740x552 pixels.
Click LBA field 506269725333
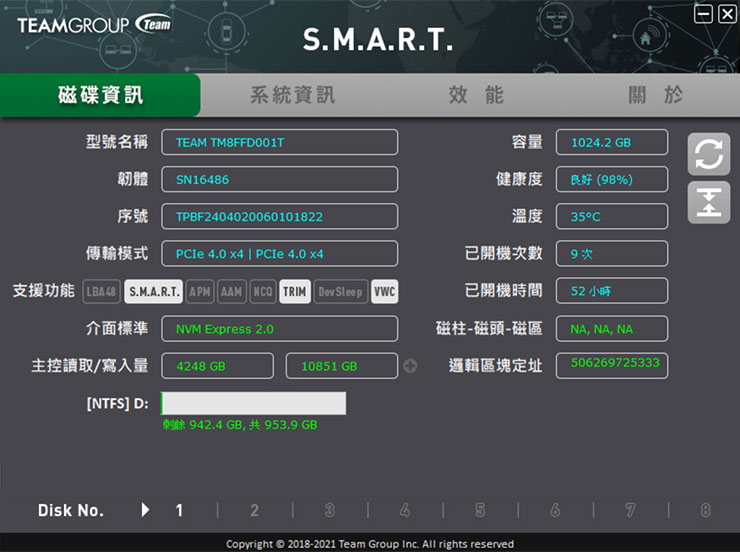612,366
